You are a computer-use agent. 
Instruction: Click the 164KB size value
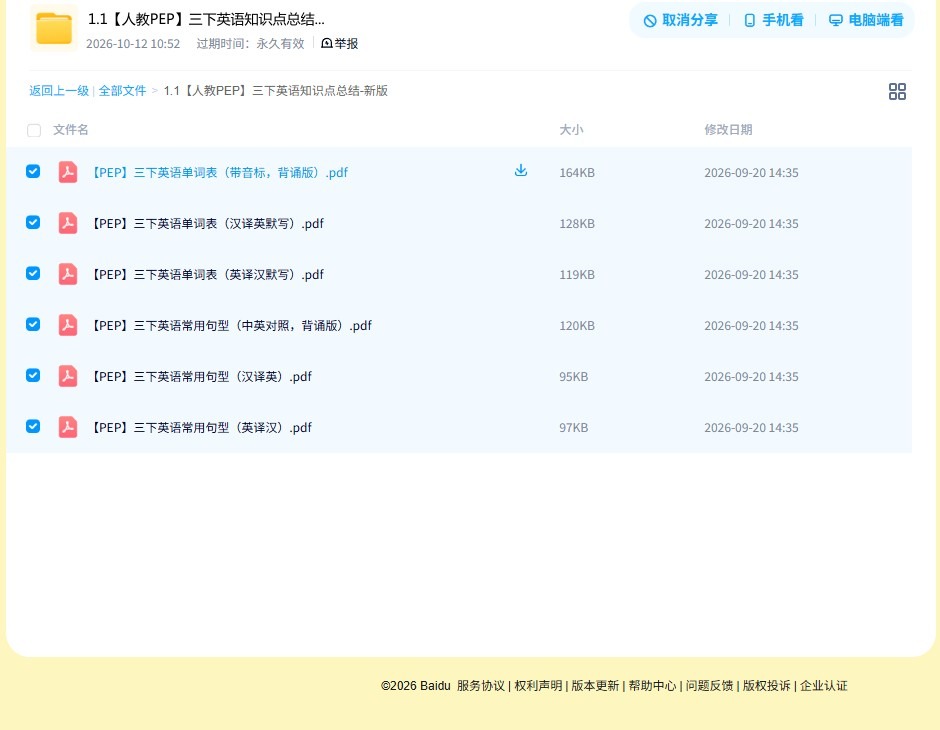pos(577,173)
